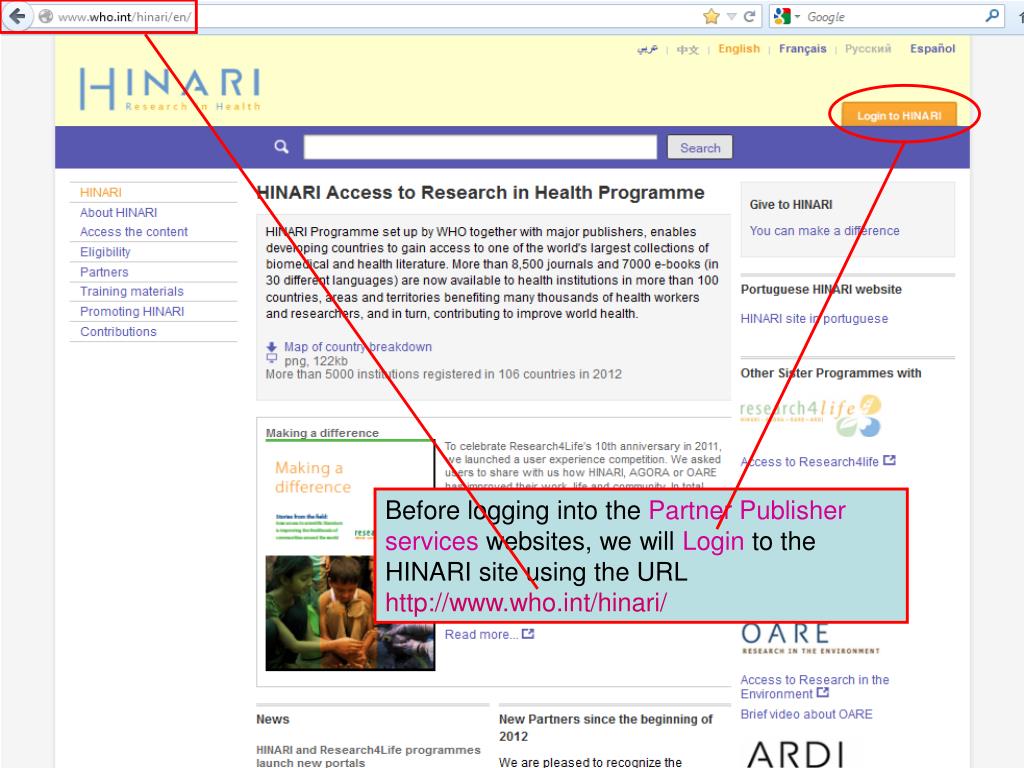1024x768 pixels.
Task: Click the OARE logo
Action: [x=810, y=639]
